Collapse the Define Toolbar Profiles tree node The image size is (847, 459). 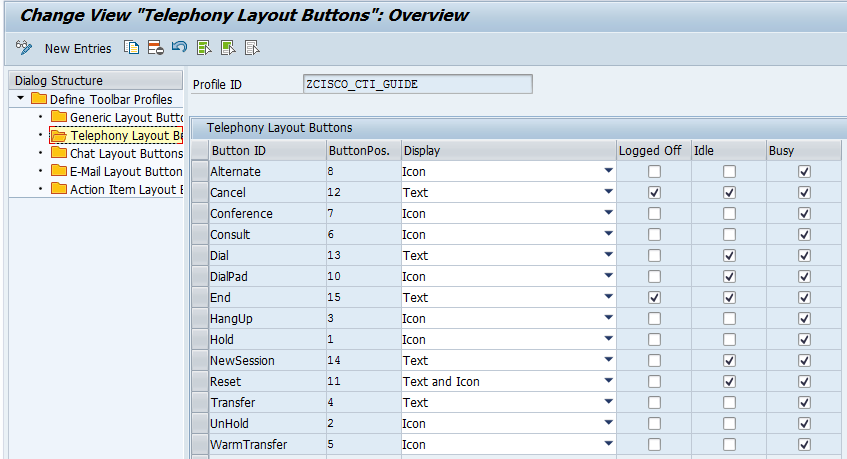coord(20,99)
